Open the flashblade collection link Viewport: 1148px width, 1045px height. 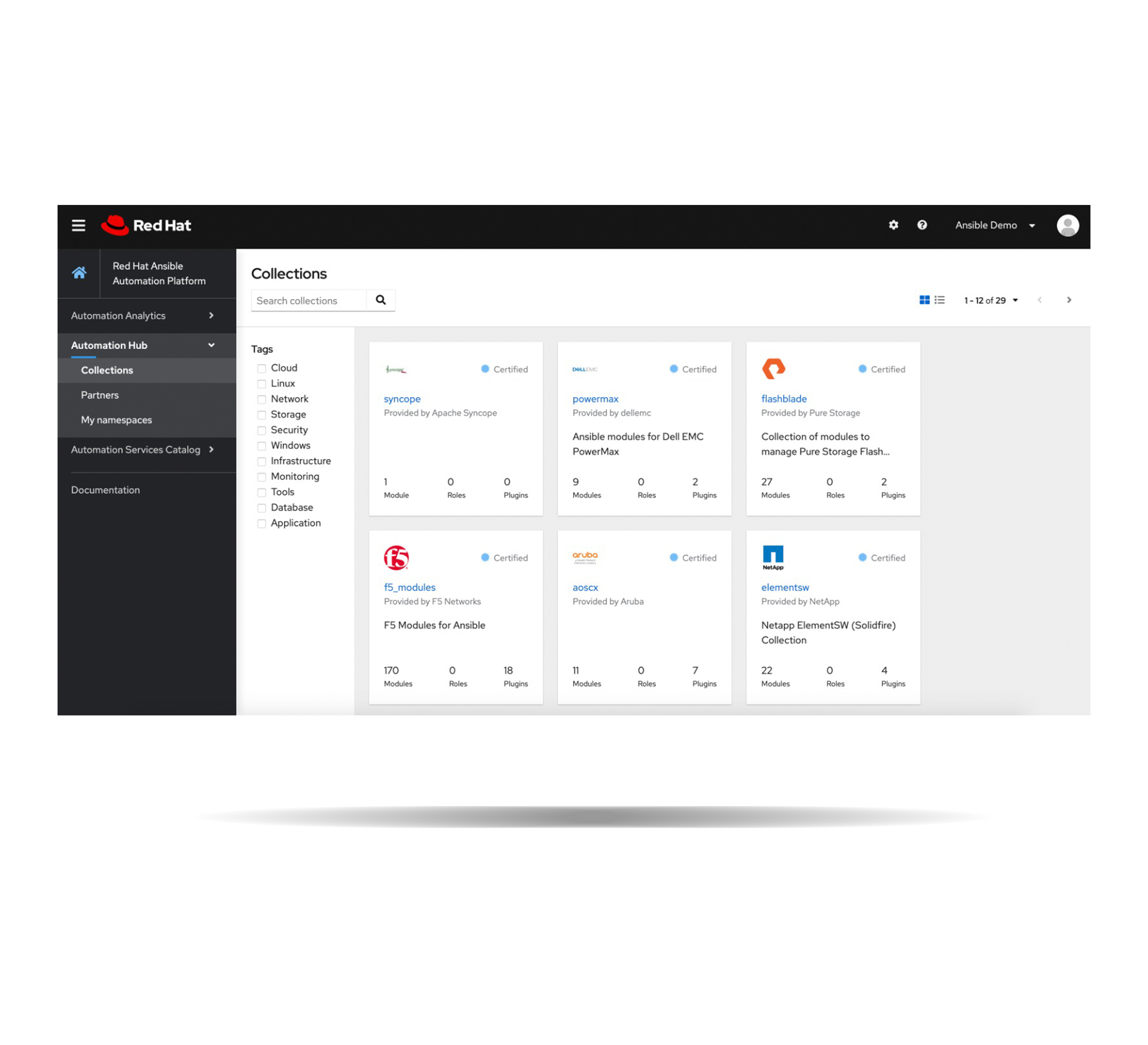(783, 399)
